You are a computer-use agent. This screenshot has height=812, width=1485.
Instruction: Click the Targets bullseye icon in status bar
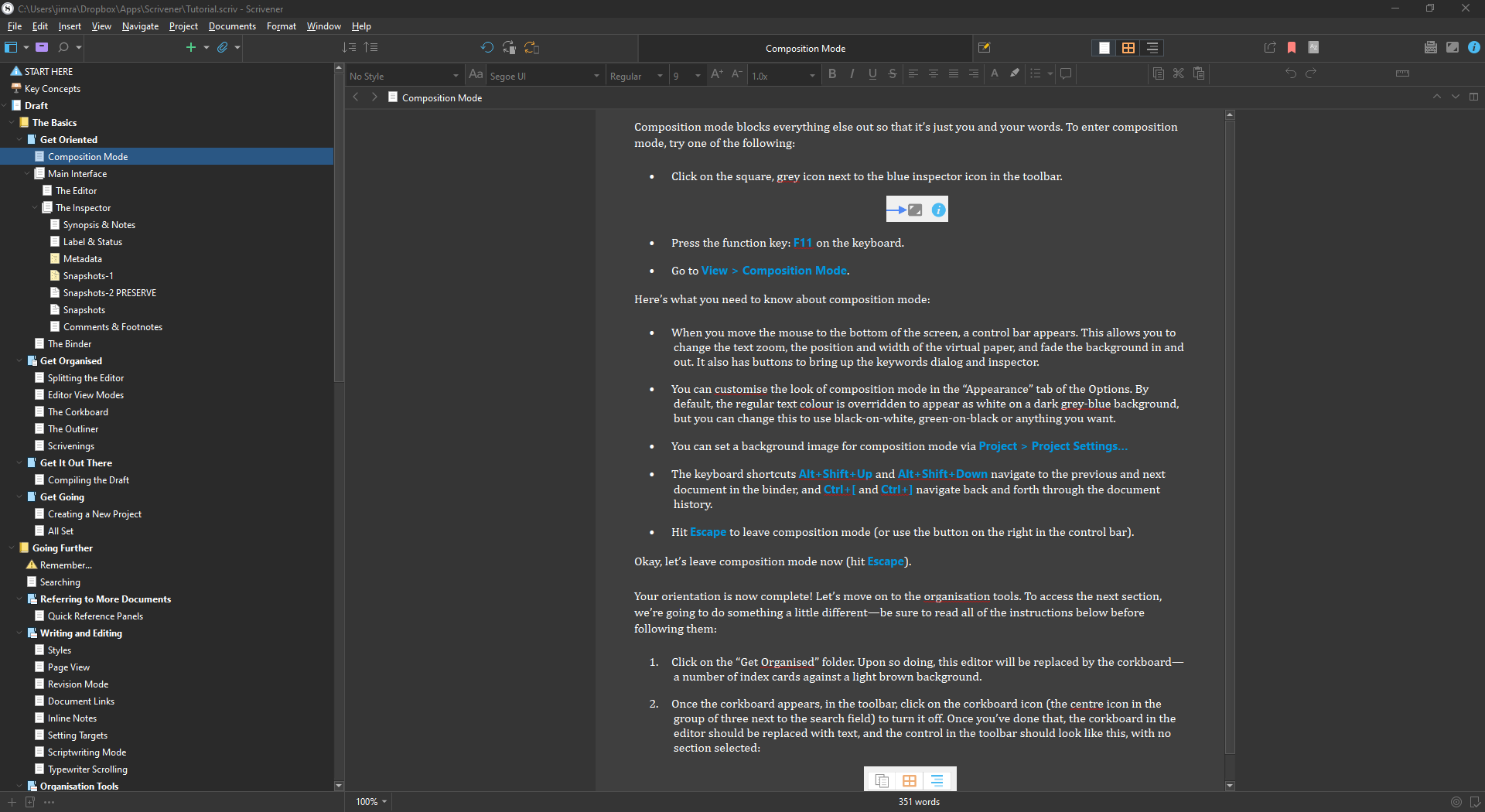(1456, 802)
